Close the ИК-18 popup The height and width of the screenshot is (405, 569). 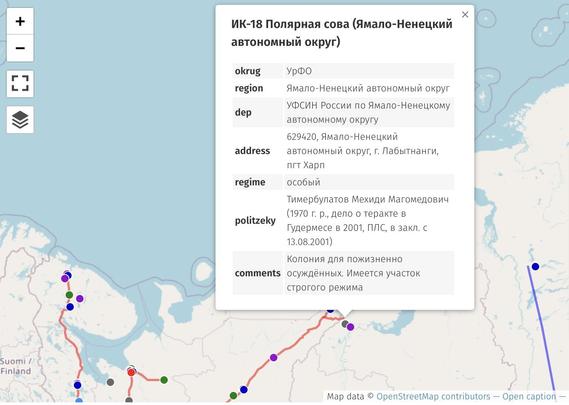point(465,15)
